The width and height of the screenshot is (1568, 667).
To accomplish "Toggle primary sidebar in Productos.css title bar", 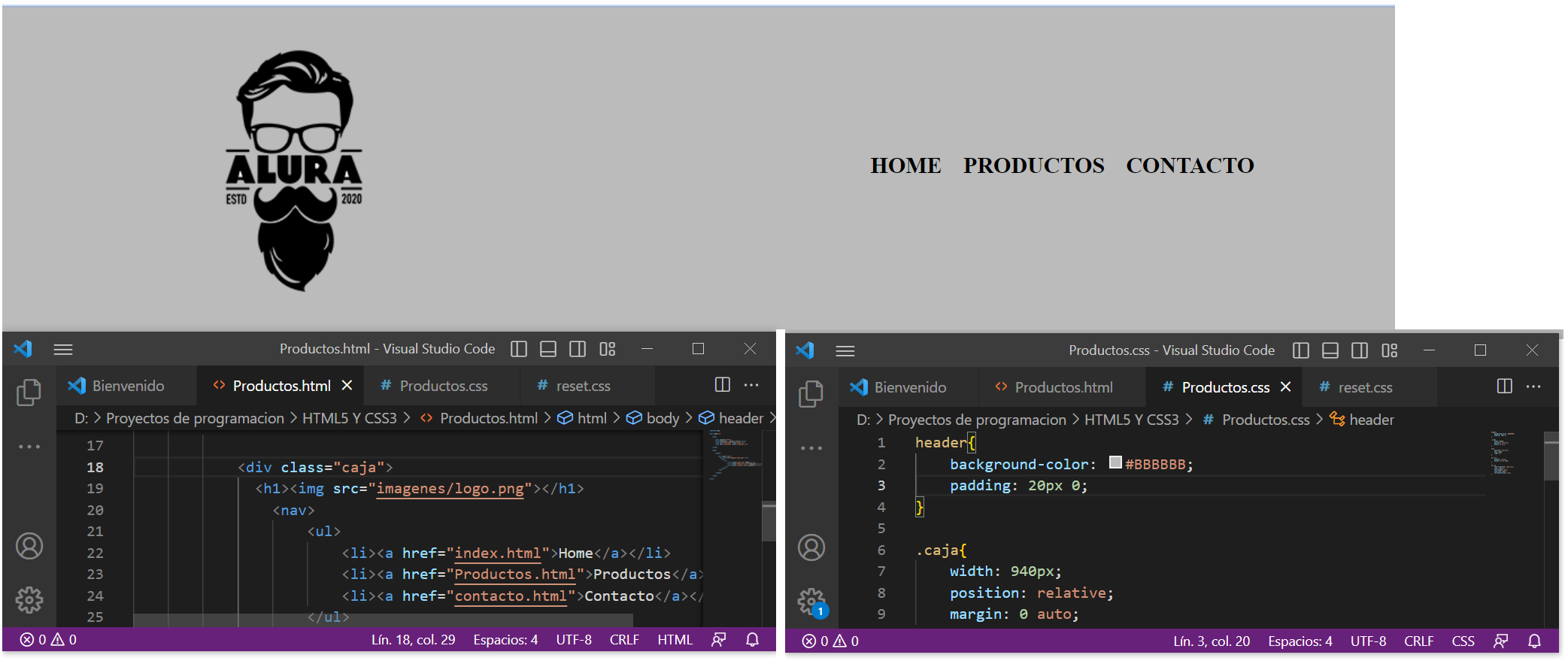I will (1301, 350).
